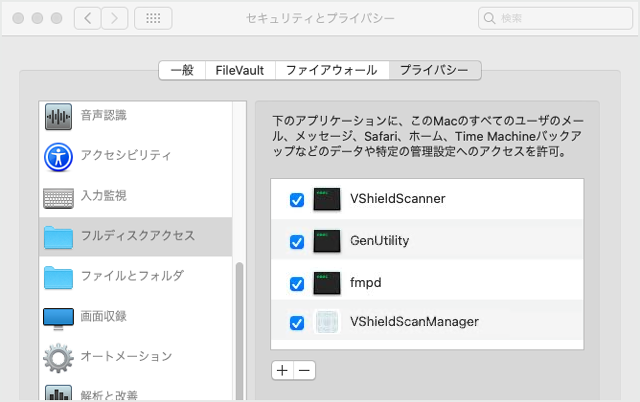Go back with the left arrow button

(x=87, y=18)
